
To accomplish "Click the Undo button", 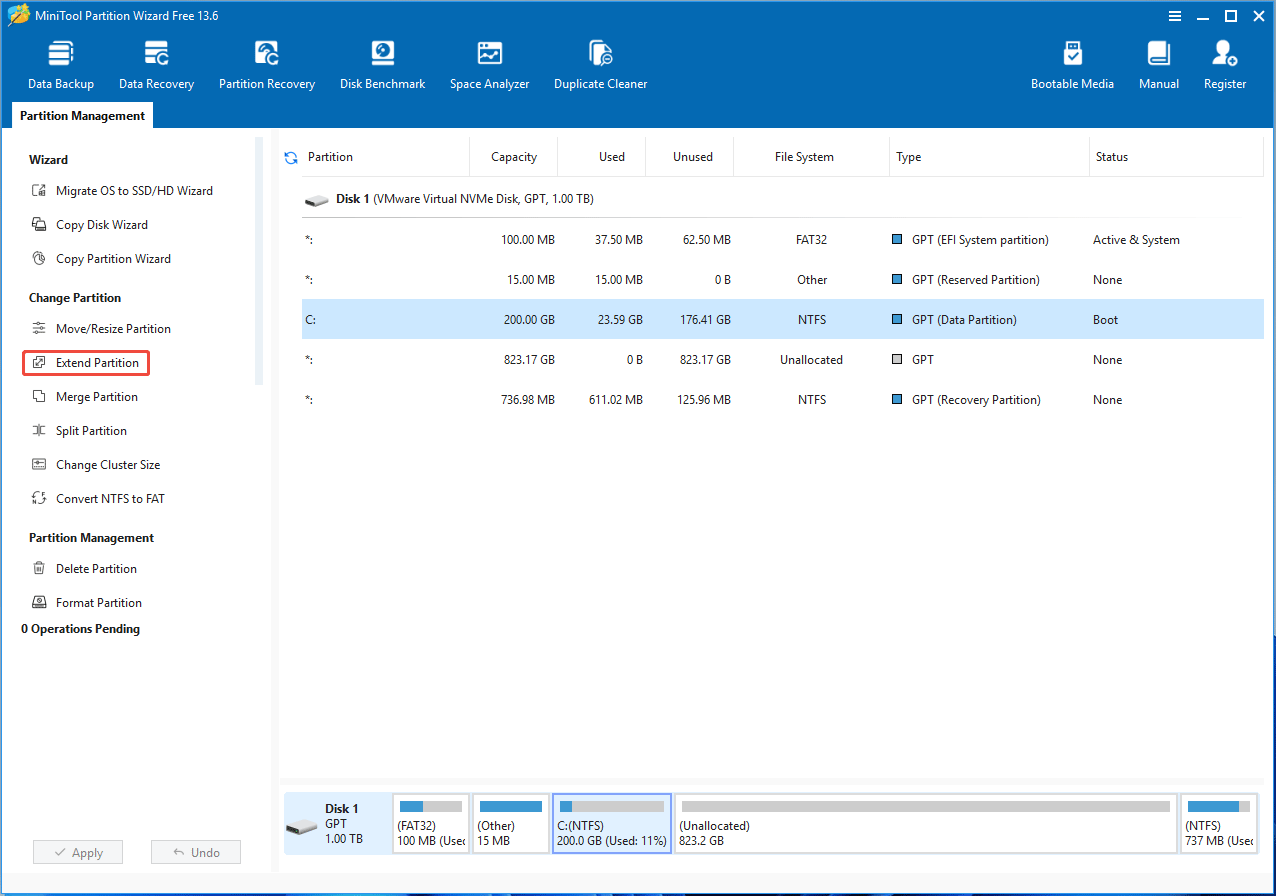I will (x=195, y=851).
